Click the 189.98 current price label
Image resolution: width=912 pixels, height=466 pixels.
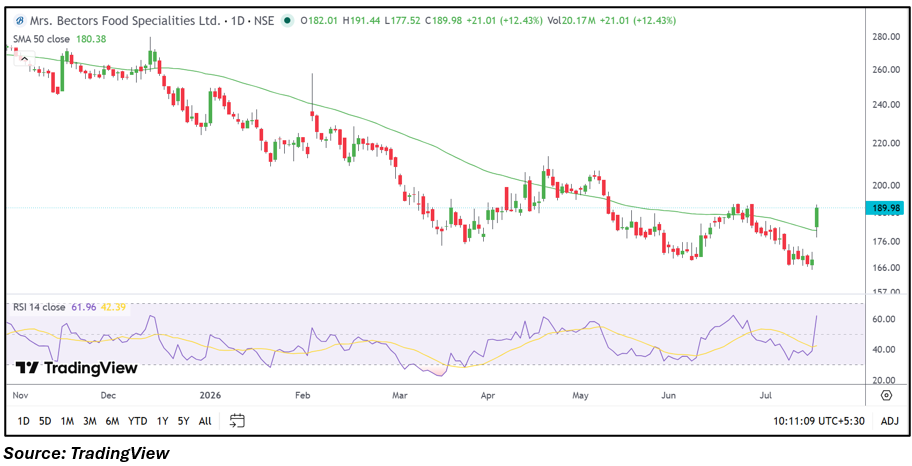tap(885, 208)
